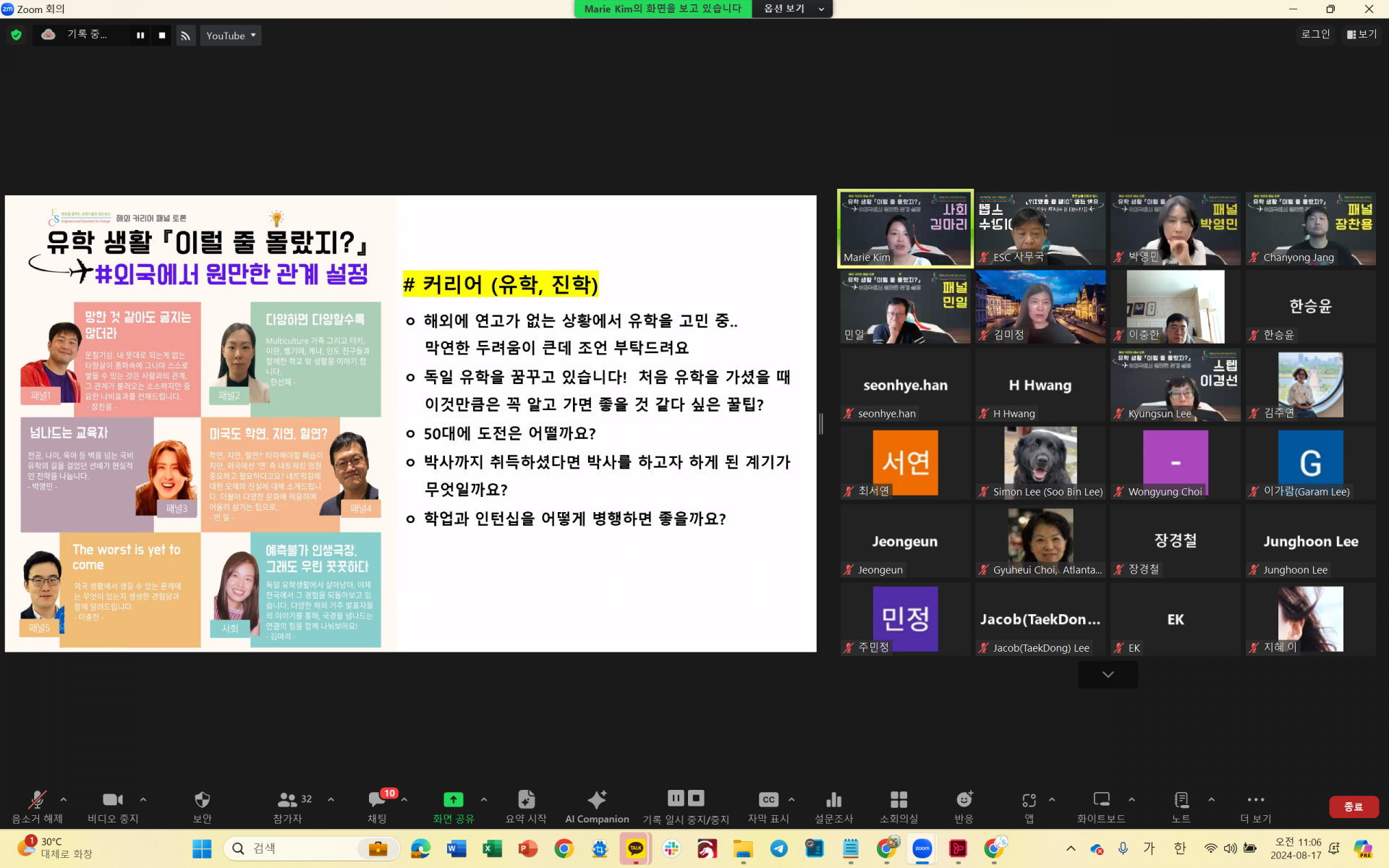This screenshot has width=1389, height=868.
Task: Select Marie Kim's video thumbnail
Action: (905, 229)
